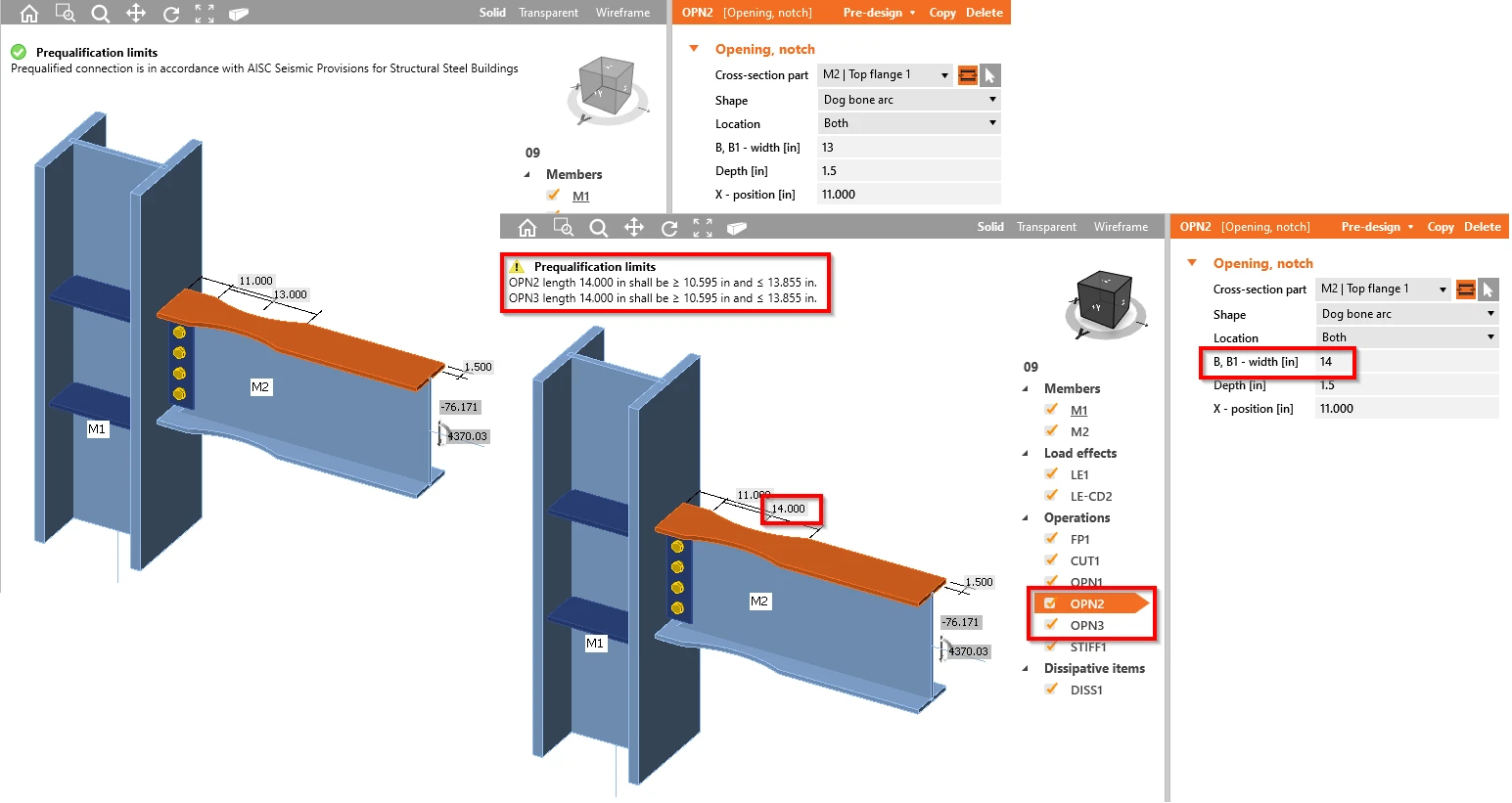The width and height of the screenshot is (1512, 803).
Task: Click the B, B1 width field showing 14
Action: [1407, 362]
